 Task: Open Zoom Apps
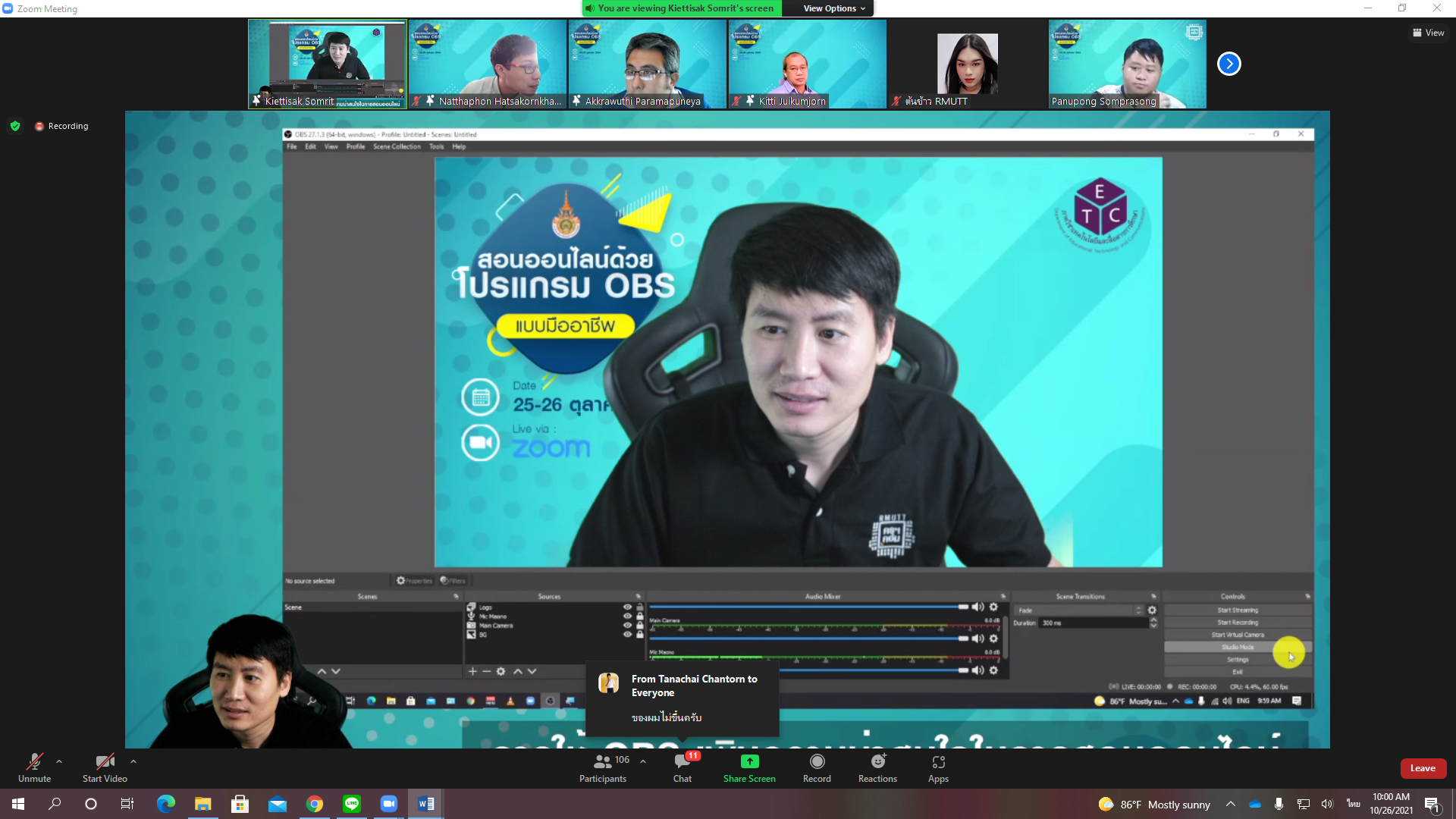[x=938, y=767]
